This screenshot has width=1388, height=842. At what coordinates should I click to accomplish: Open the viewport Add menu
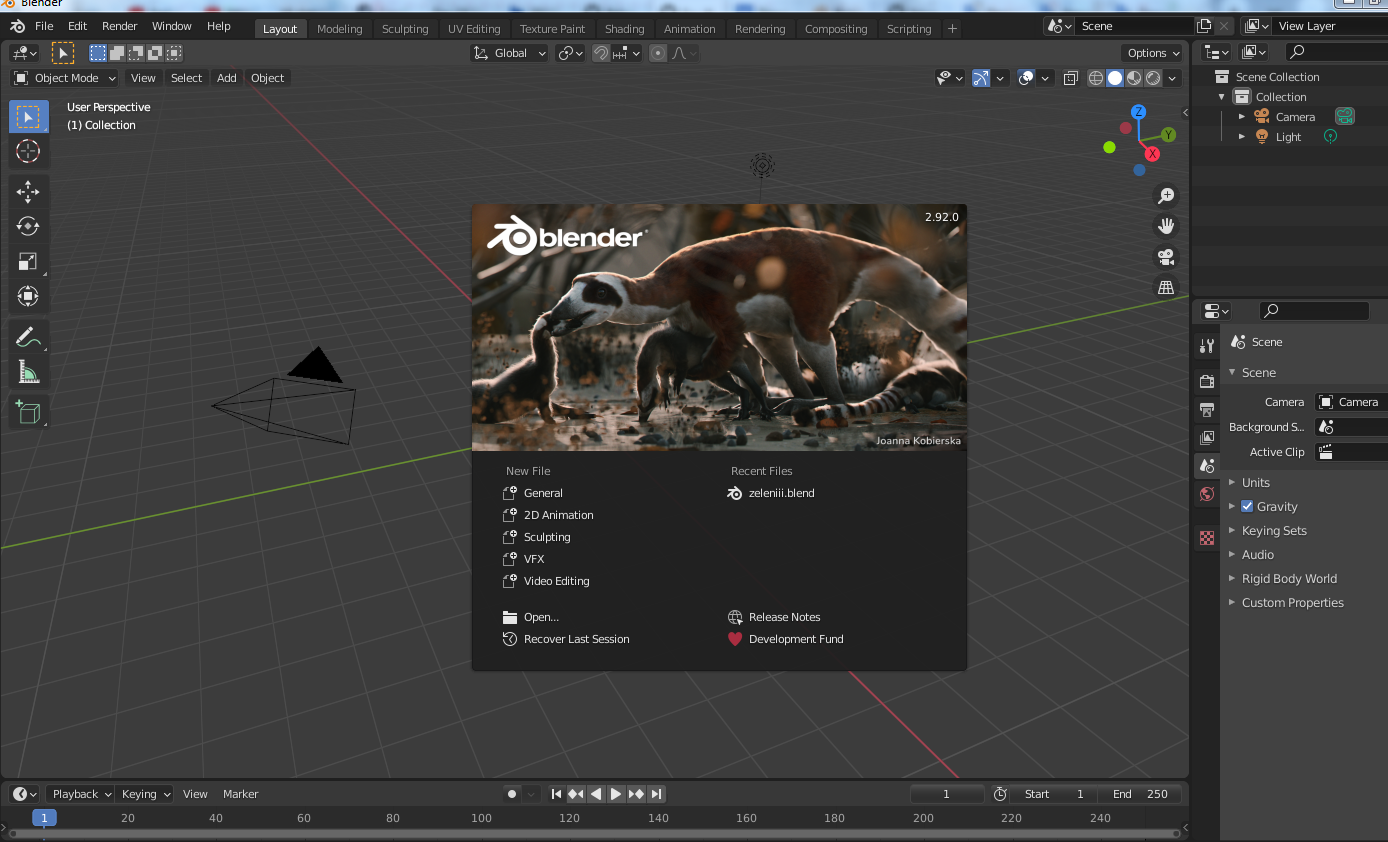(227, 78)
